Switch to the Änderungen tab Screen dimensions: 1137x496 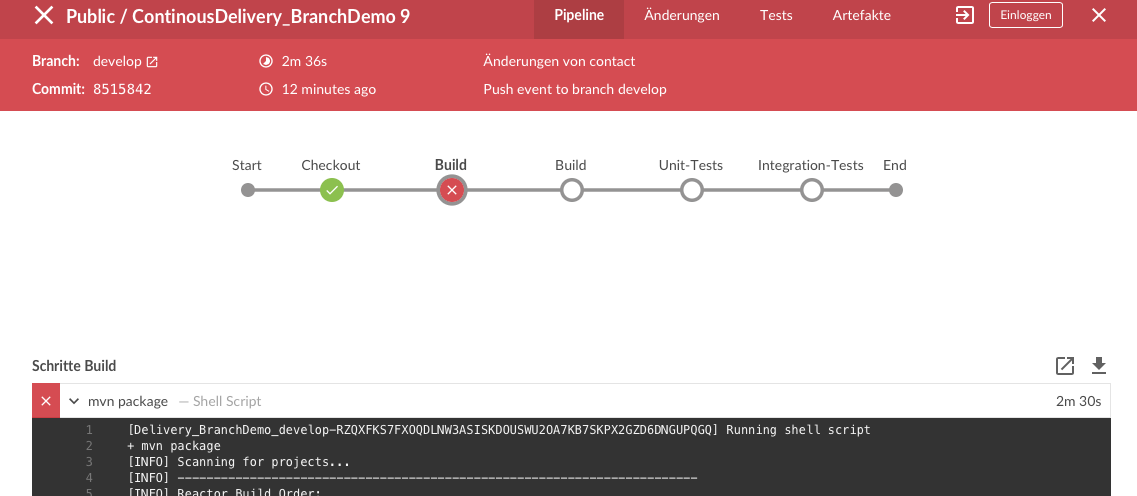pyautogui.click(x=682, y=15)
